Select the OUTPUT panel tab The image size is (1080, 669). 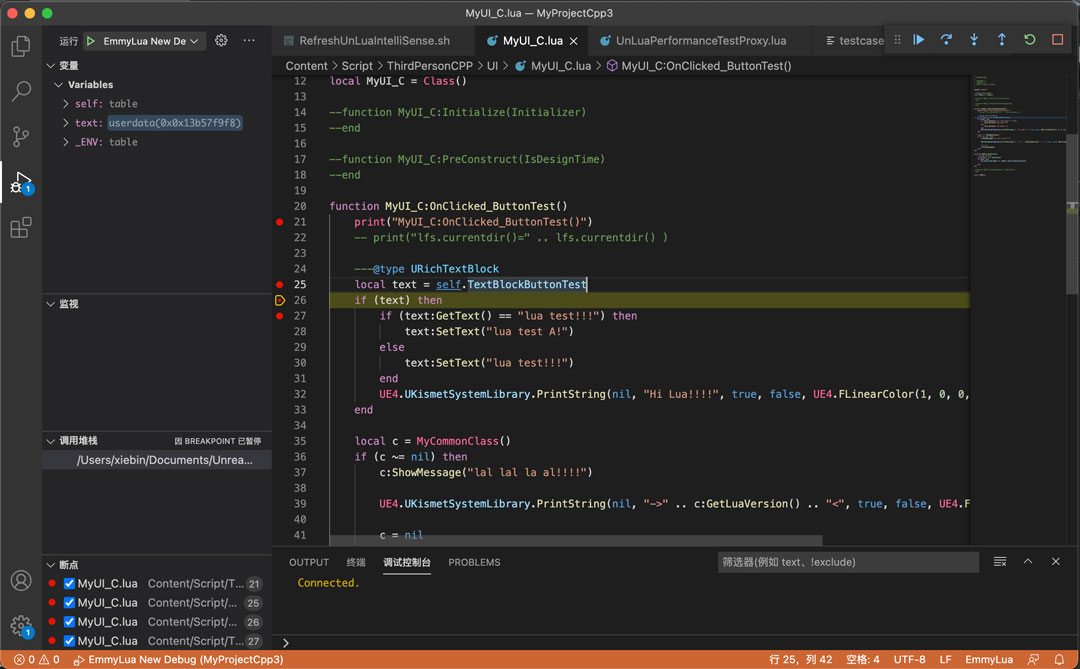point(308,562)
